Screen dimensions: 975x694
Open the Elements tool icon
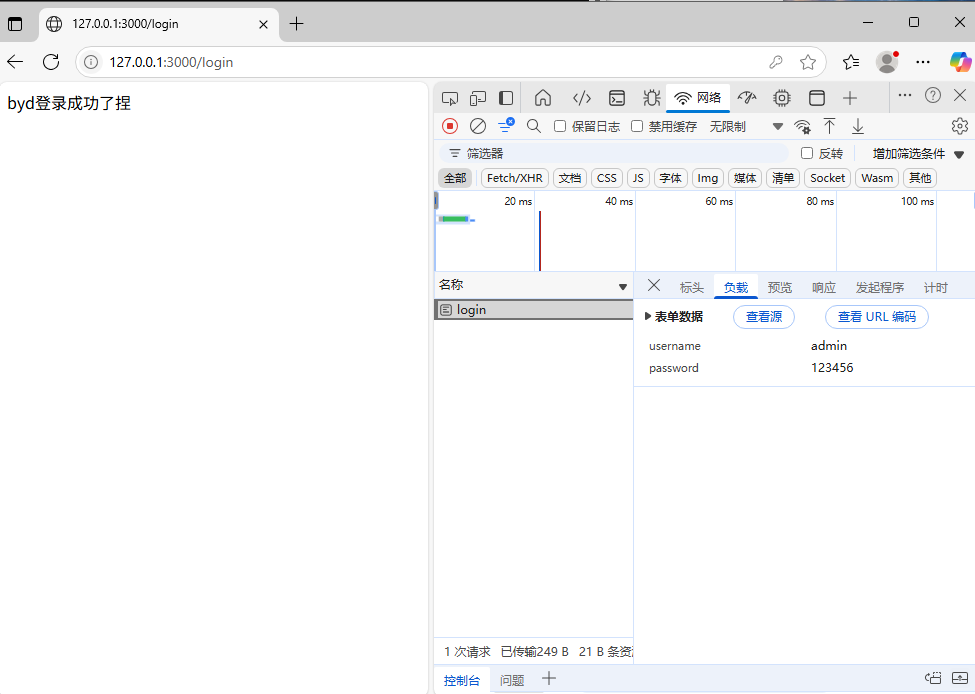pyautogui.click(x=581, y=98)
